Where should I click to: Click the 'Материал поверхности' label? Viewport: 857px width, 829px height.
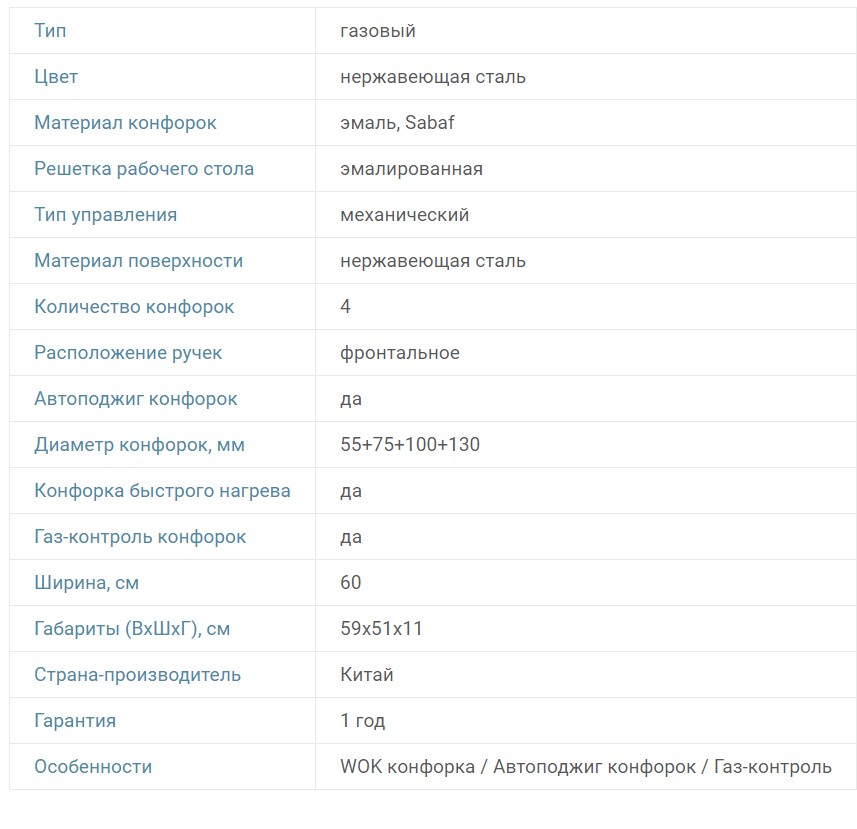click(138, 261)
